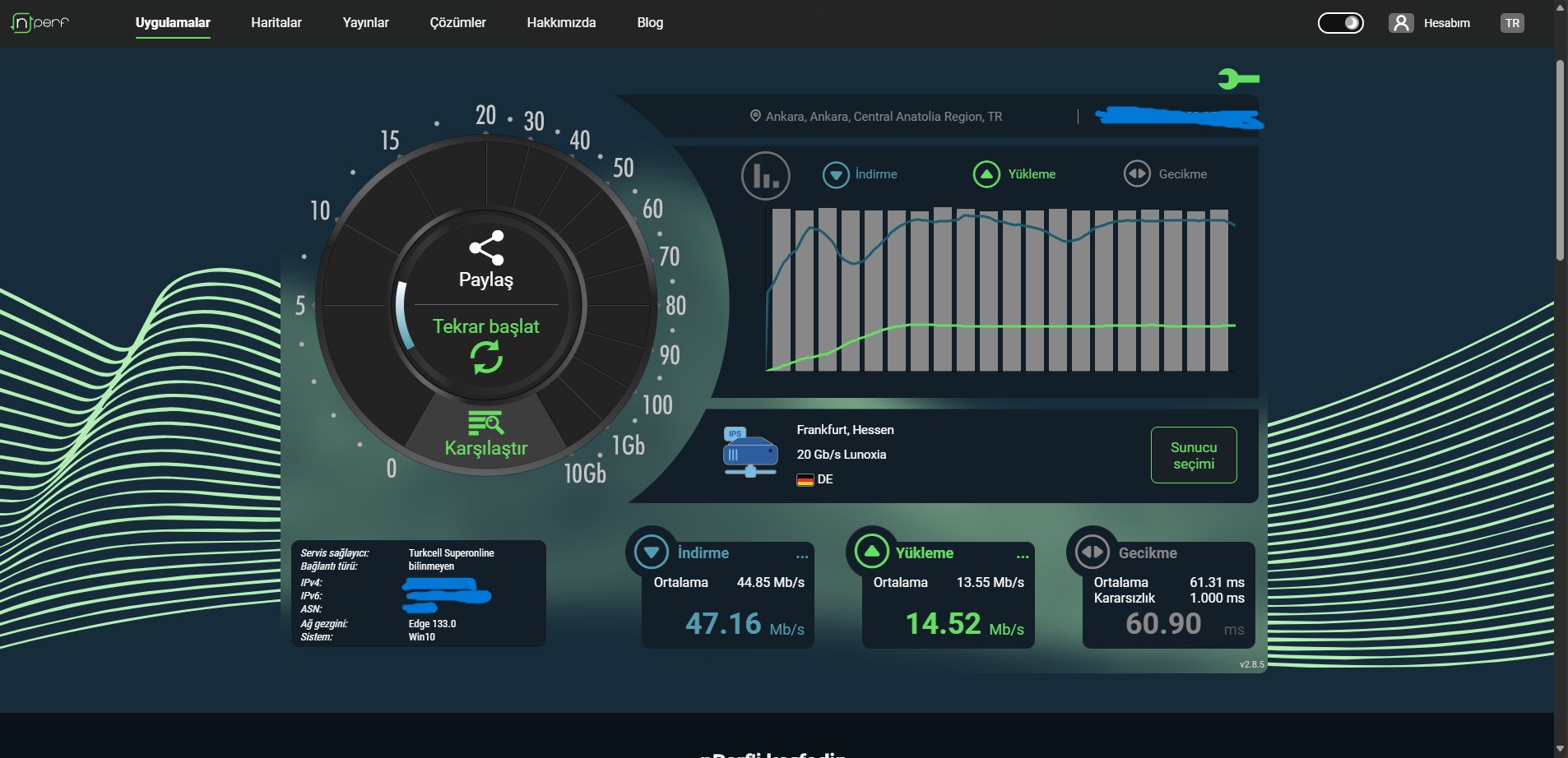Open the Çözümler menu item
The width and height of the screenshot is (1568, 758).
click(457, 23)
